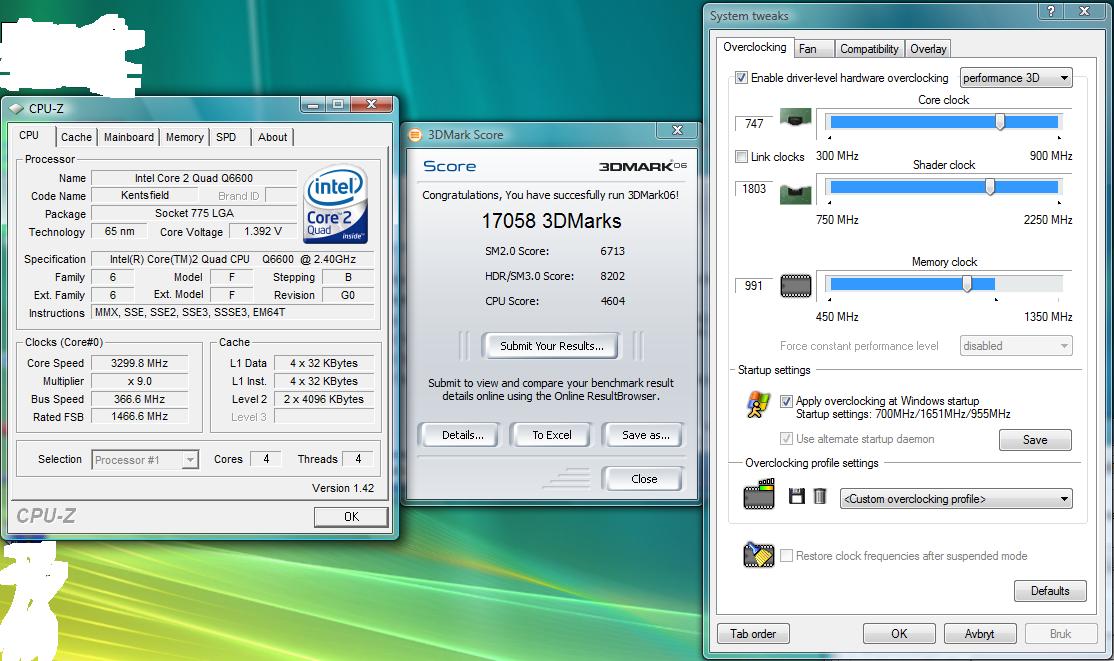The height and width of the screenshot is (661, 1114).
Task: Select the CPU tab in CPU-Z
Action: click(x=30, y=135)
